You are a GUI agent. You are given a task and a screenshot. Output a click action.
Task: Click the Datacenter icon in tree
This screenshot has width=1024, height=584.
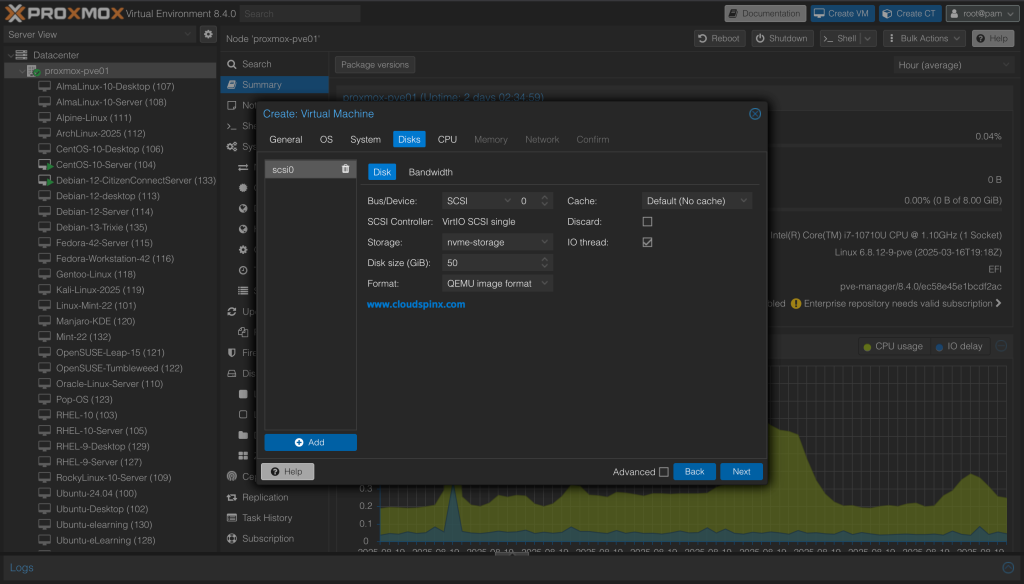point(21,55)
